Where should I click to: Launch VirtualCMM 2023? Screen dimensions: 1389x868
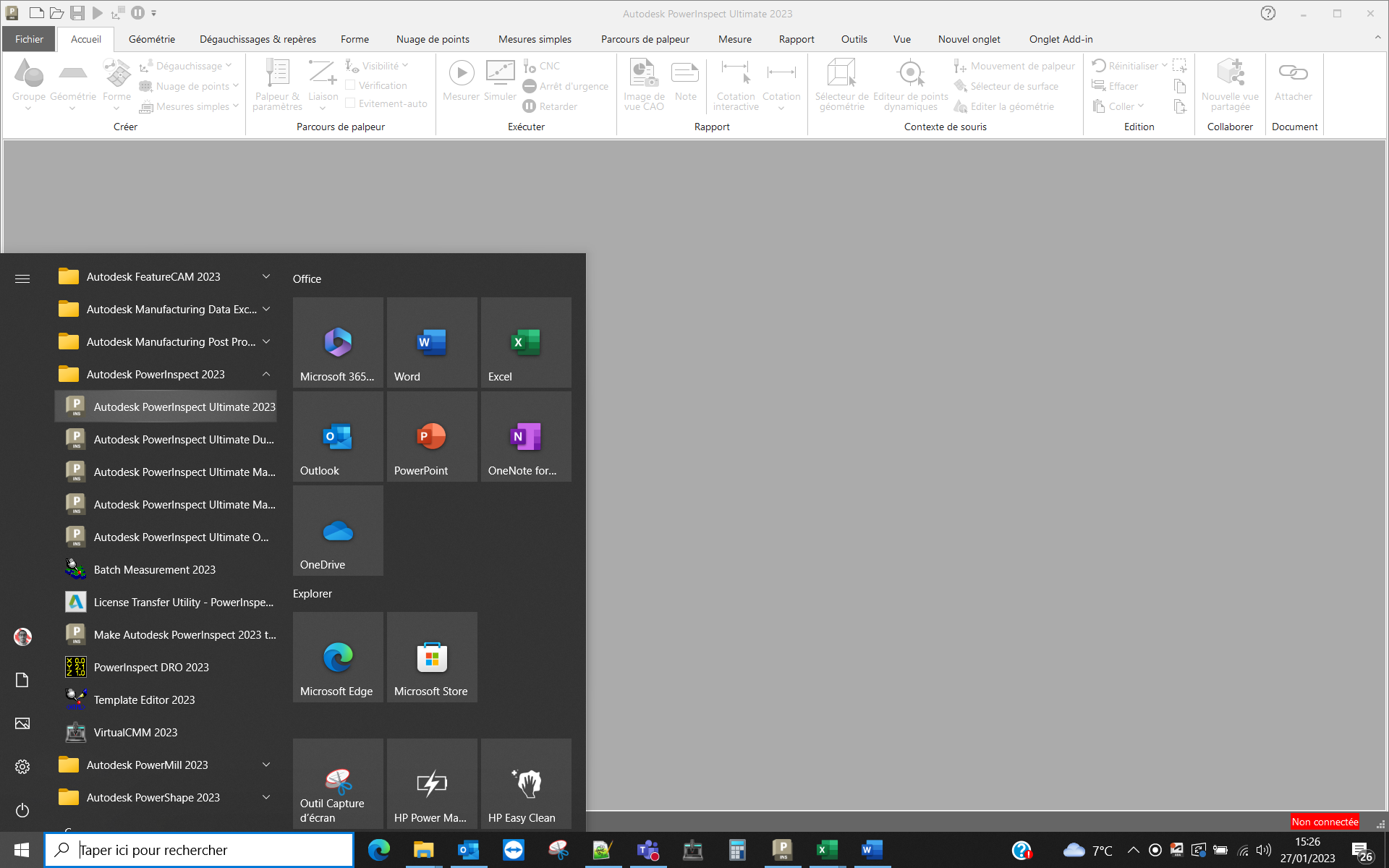(166, 733)
